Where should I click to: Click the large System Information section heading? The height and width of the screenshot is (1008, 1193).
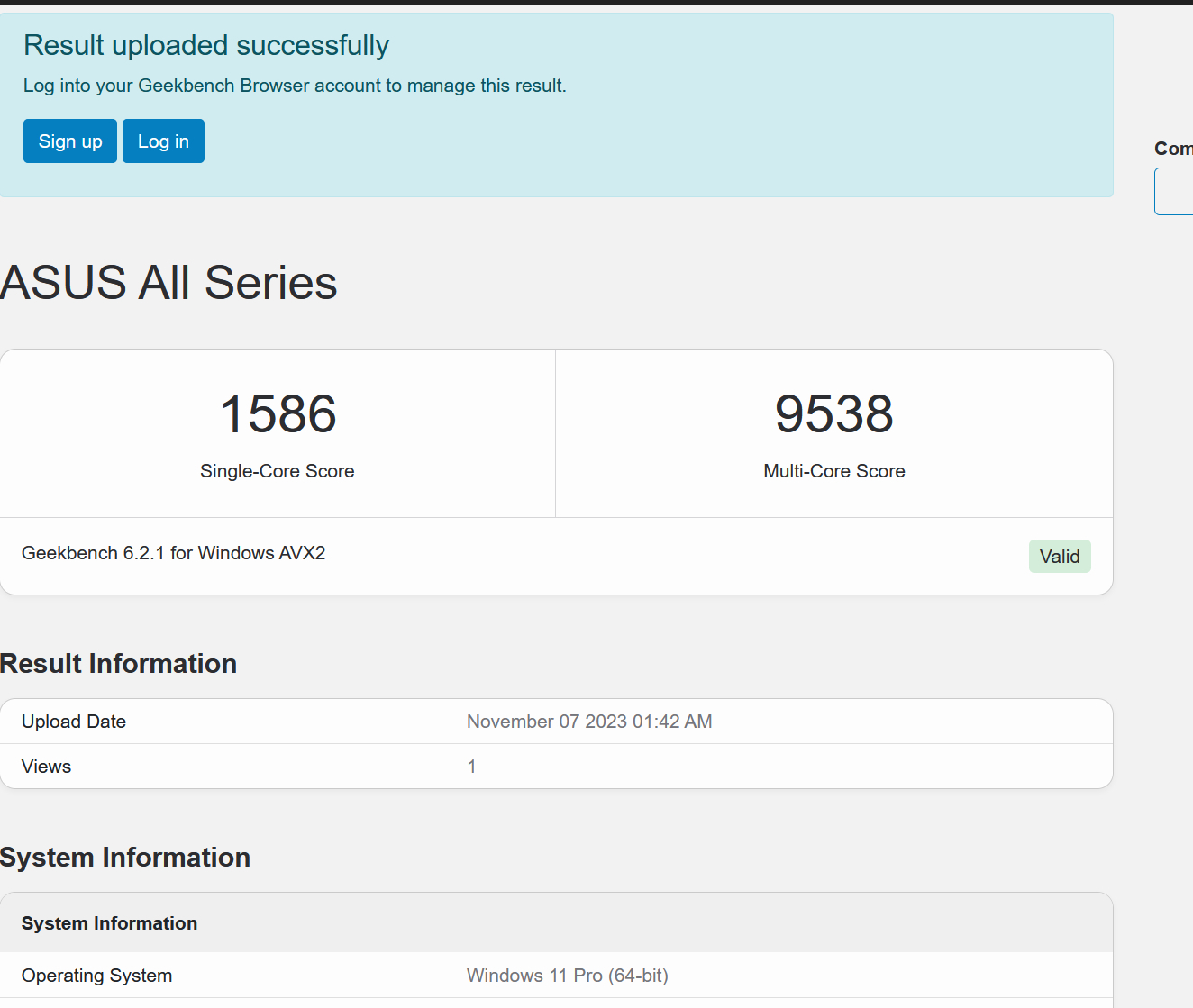(x=125, y=858)
